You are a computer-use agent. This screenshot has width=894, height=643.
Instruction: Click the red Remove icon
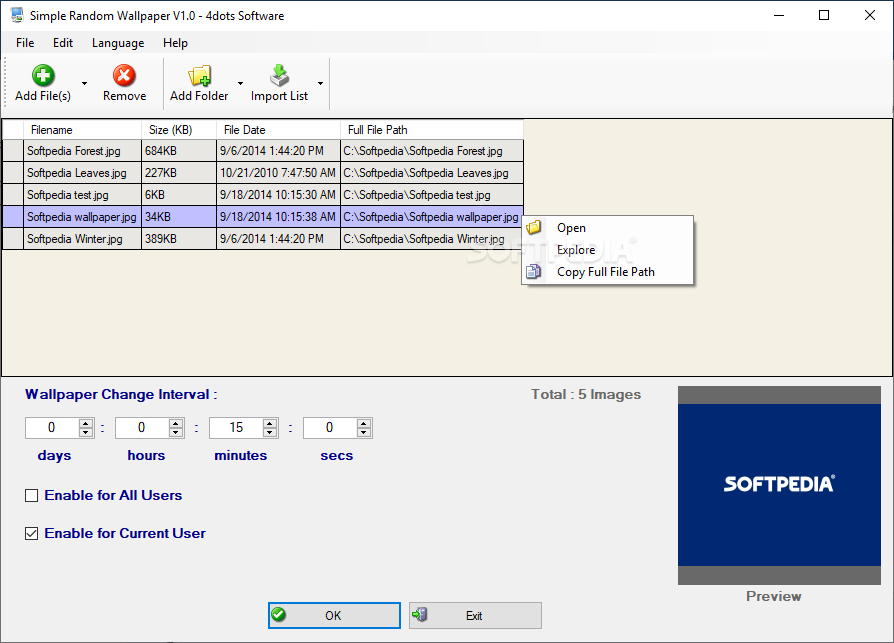[x=124, y=75]
